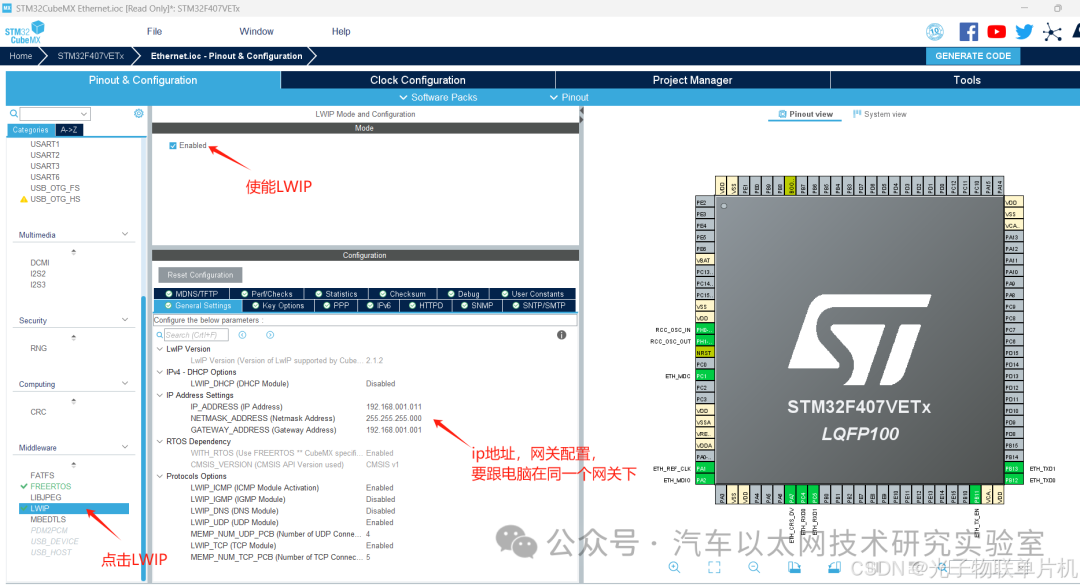This screenshot has height=587, width=1080.
Task: Open STM32CubeMX YouTube channel icon
Action: pos(996,31)
